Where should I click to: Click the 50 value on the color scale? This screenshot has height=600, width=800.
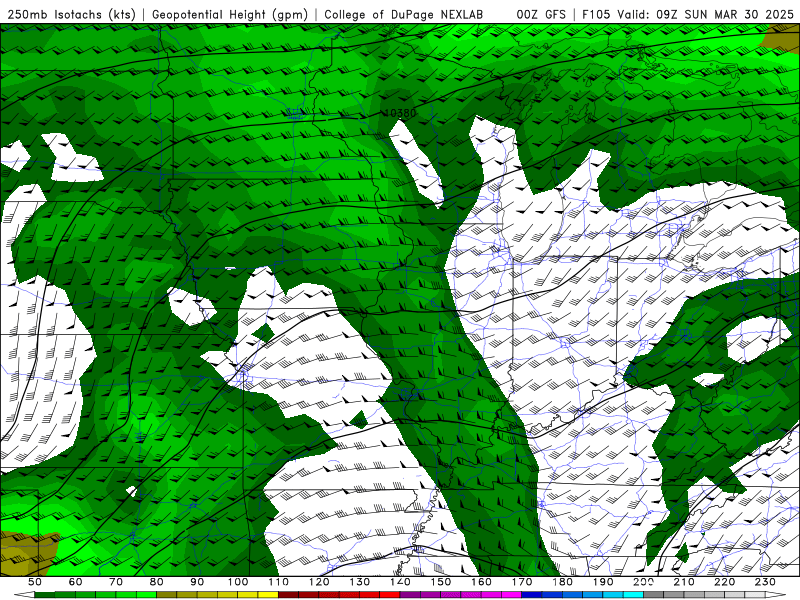(35, 582)
